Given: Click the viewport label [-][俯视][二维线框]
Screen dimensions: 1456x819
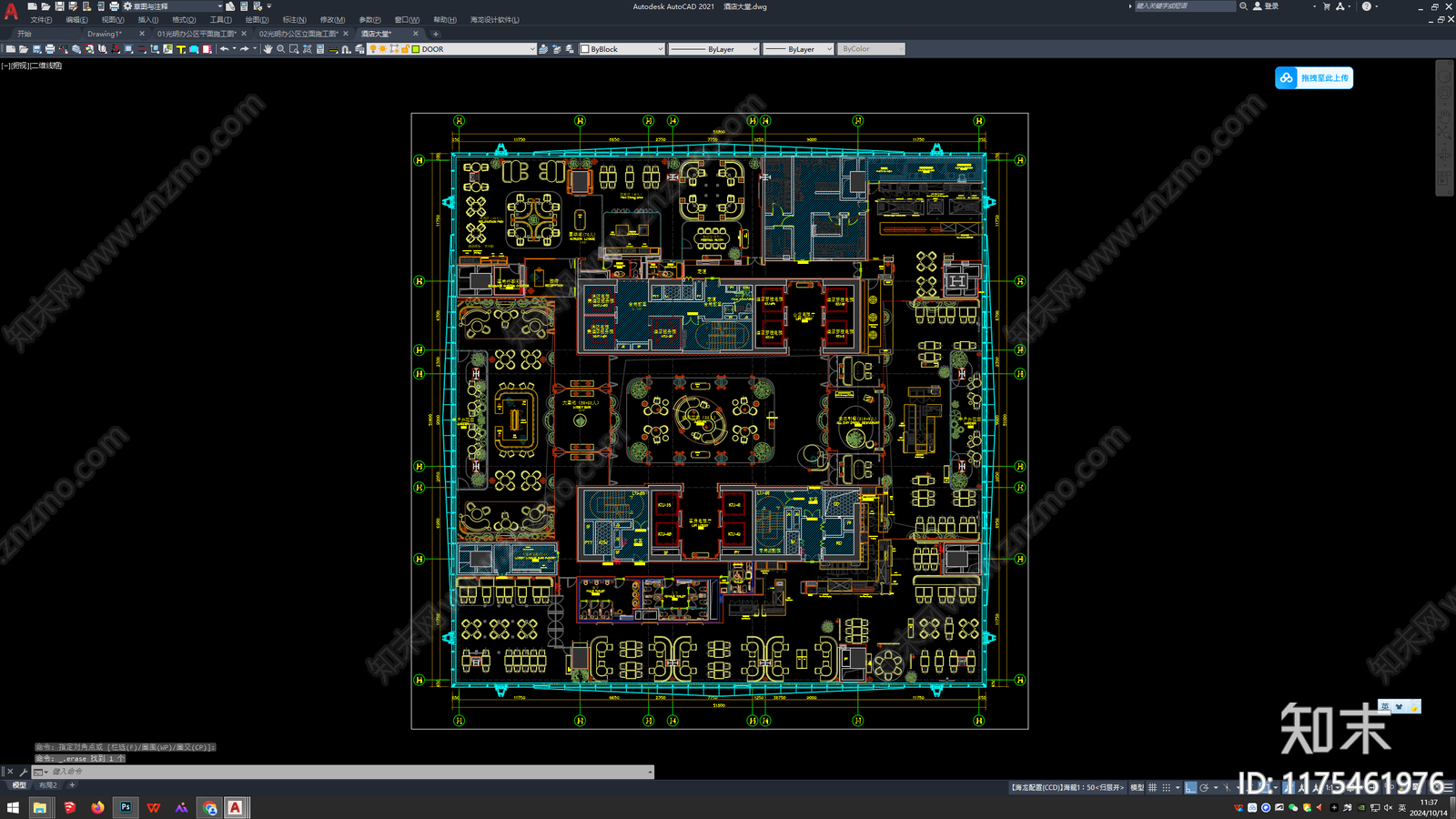Looking at the screenshot, I should (x=32, y=66).
